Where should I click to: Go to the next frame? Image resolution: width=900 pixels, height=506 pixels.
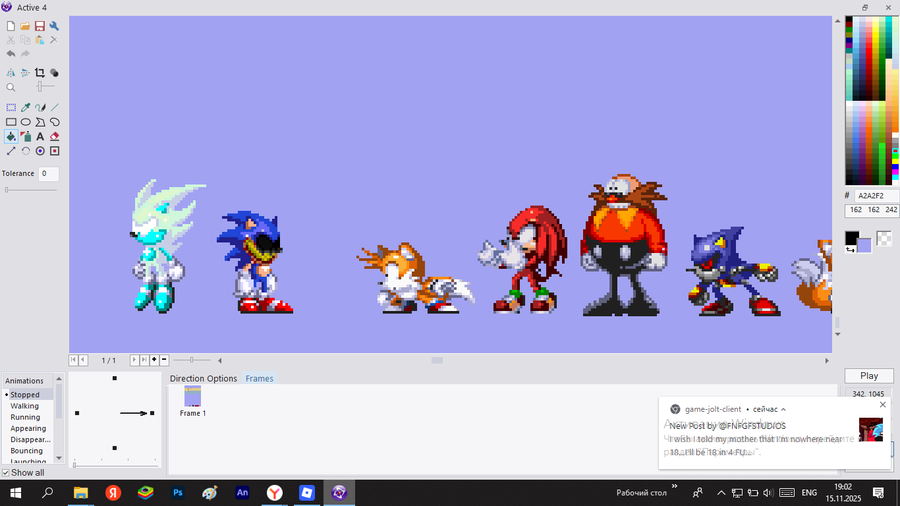click(134, 360)
